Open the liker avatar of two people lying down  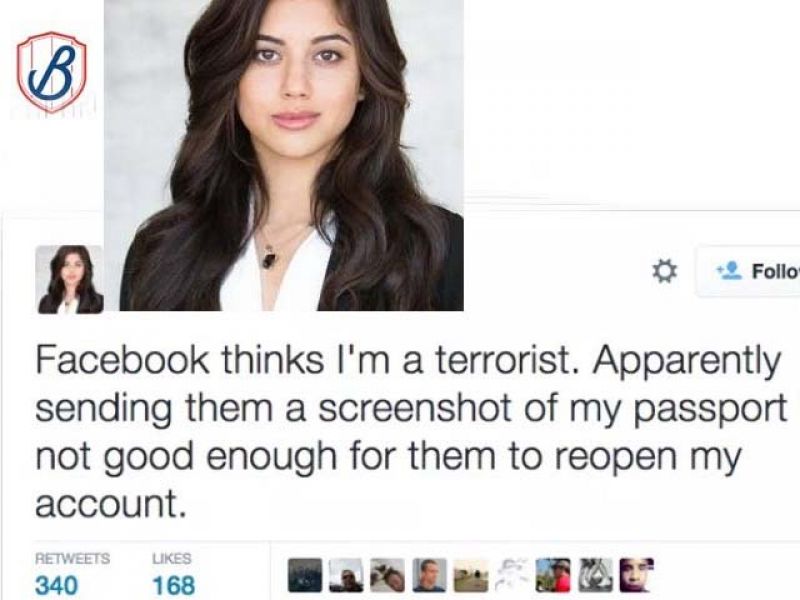(388, 575)
